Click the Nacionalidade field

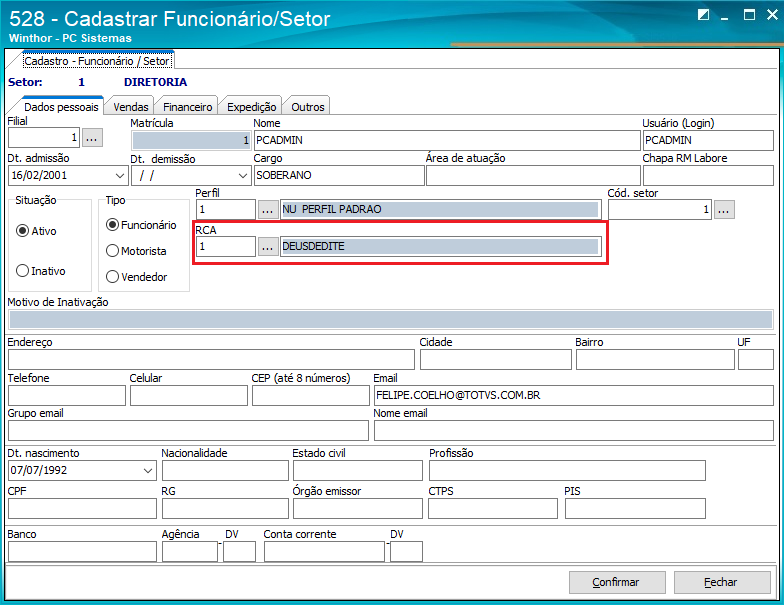tap(226, 470)
